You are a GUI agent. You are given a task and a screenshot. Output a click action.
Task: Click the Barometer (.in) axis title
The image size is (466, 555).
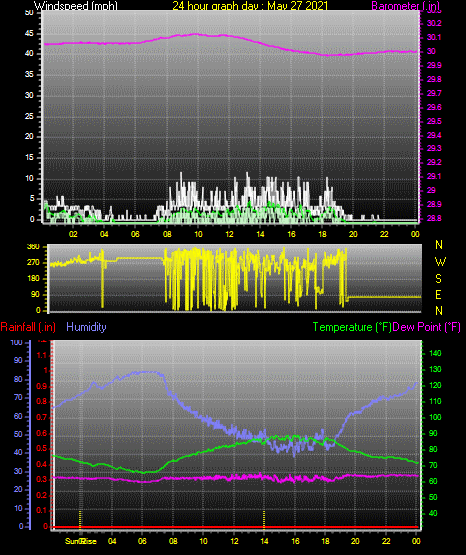405,6
